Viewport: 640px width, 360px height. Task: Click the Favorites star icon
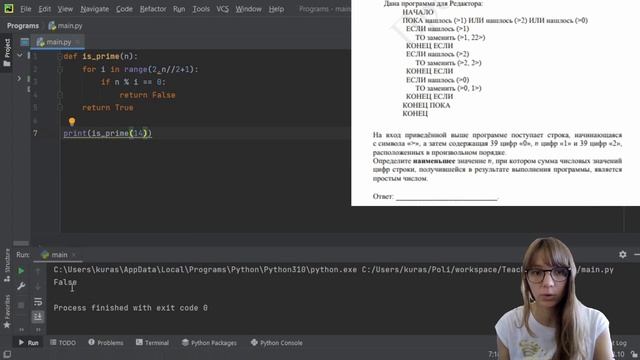[x=7, y=325]
